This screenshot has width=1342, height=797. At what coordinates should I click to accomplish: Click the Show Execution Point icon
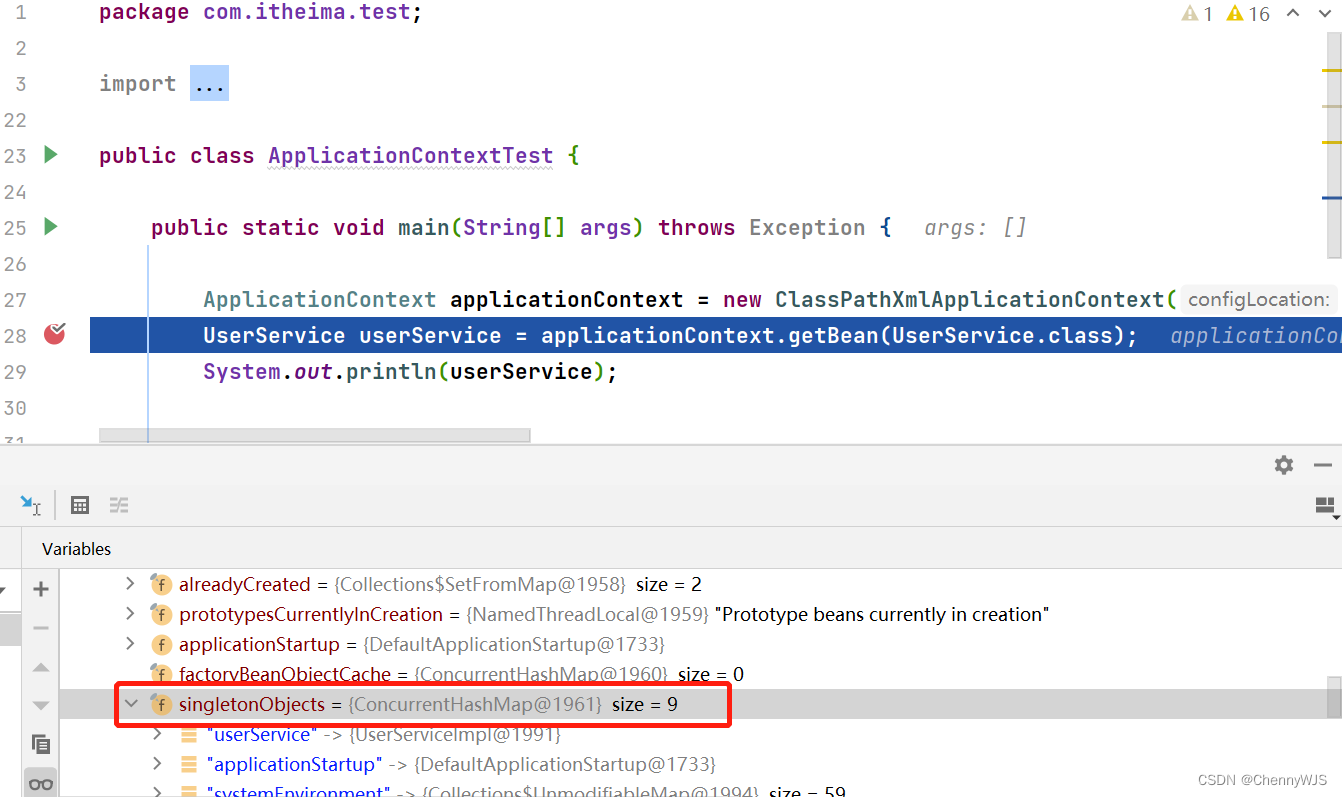[28, 505]
